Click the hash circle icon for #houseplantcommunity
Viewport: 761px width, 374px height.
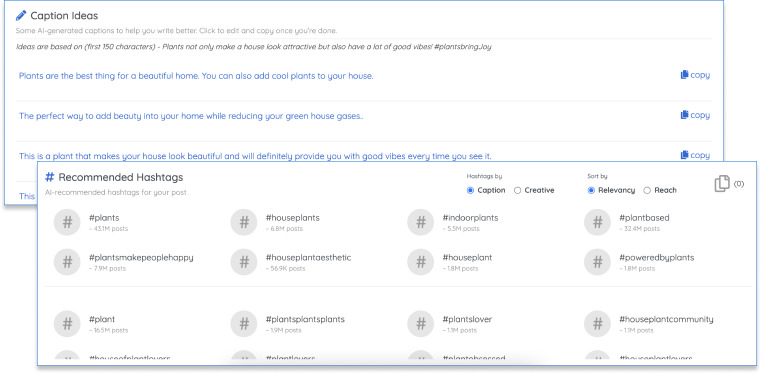597,324
